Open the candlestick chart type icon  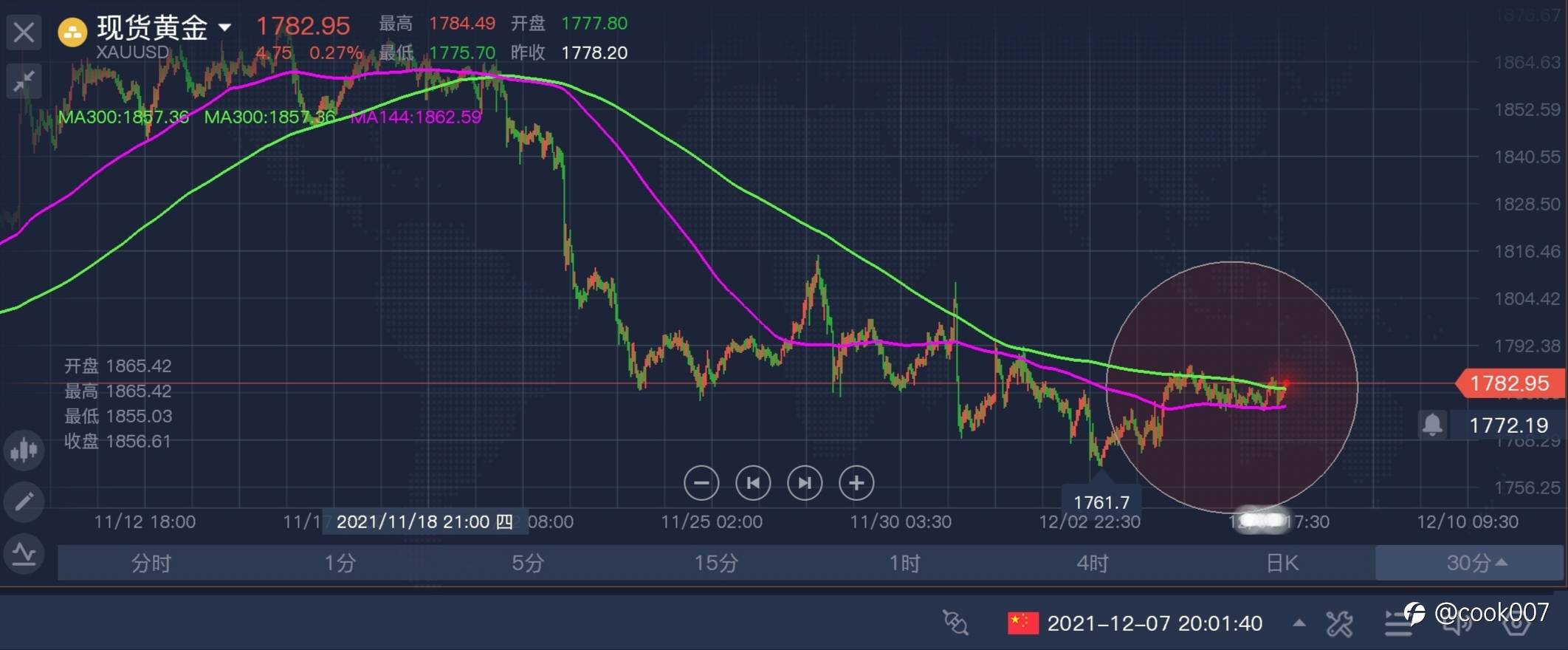[x=24, y=449]
